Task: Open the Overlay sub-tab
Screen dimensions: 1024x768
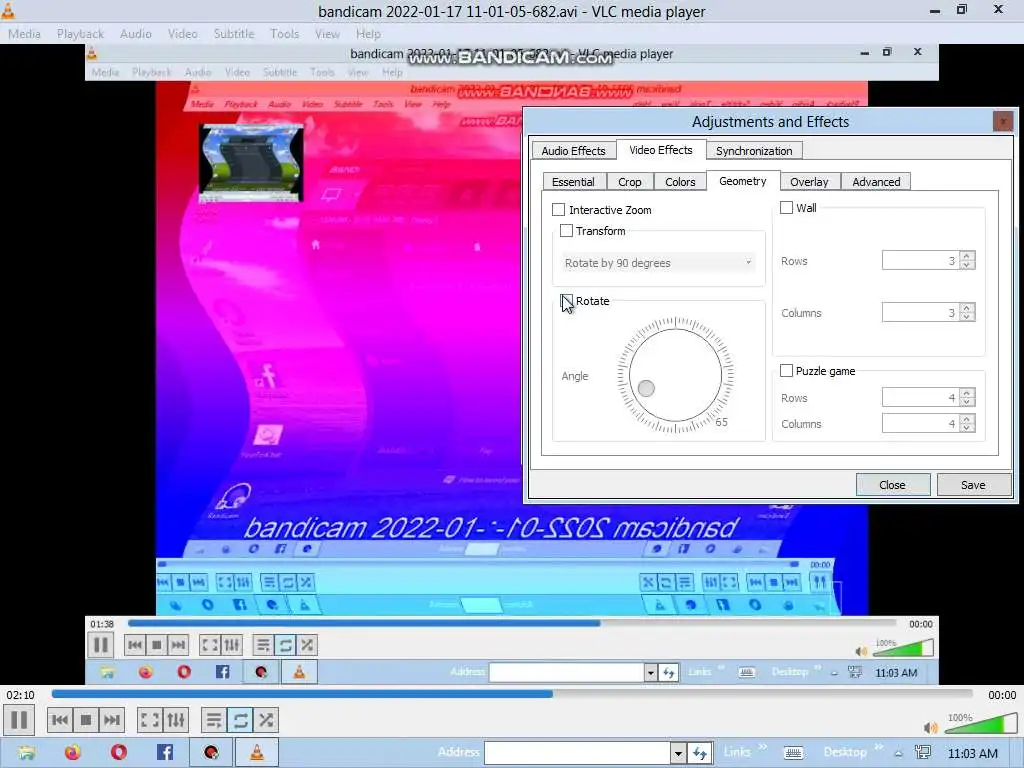Action: click(809, 182)
